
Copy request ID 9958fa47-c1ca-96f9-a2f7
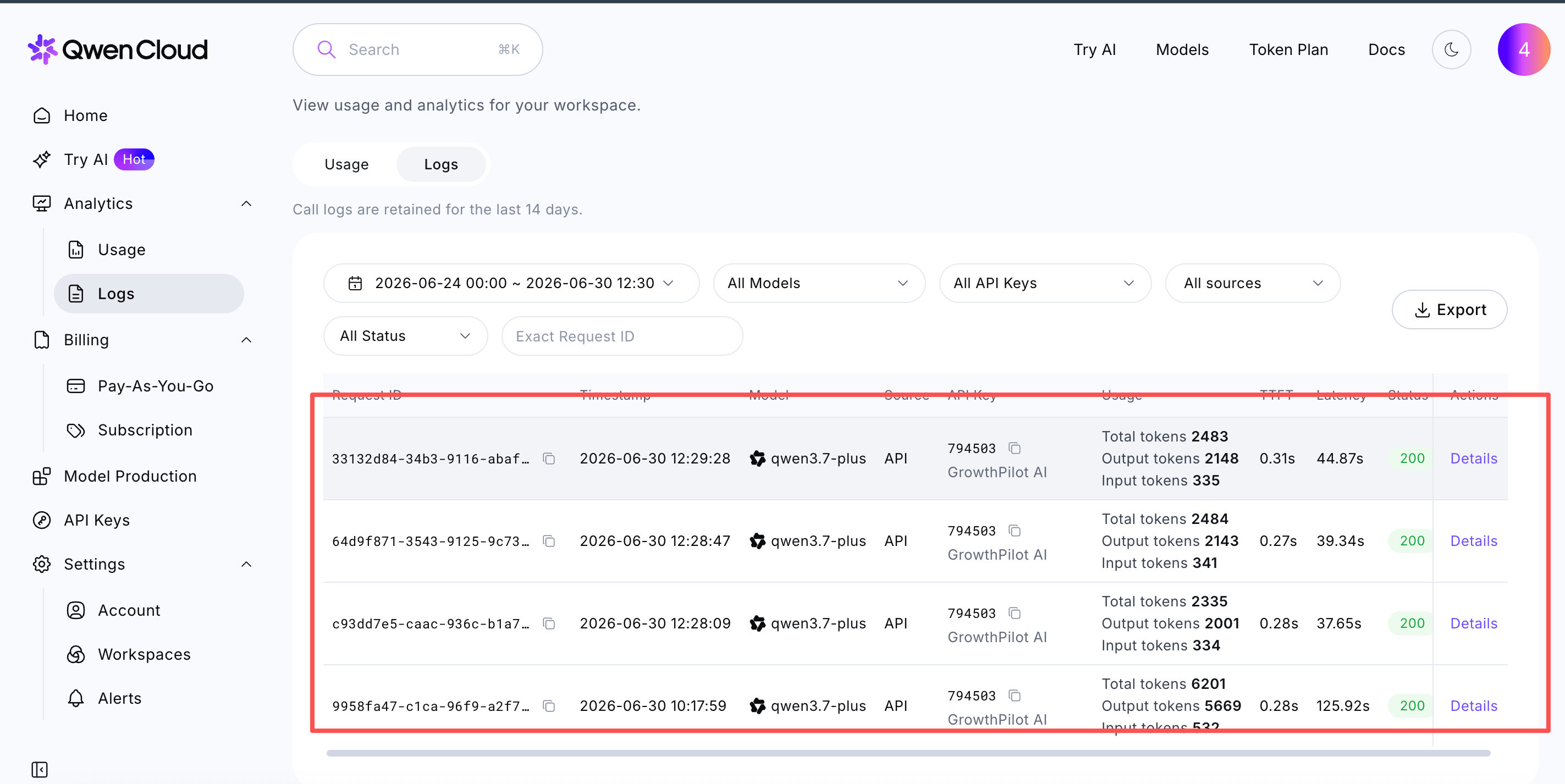point(549,706)
